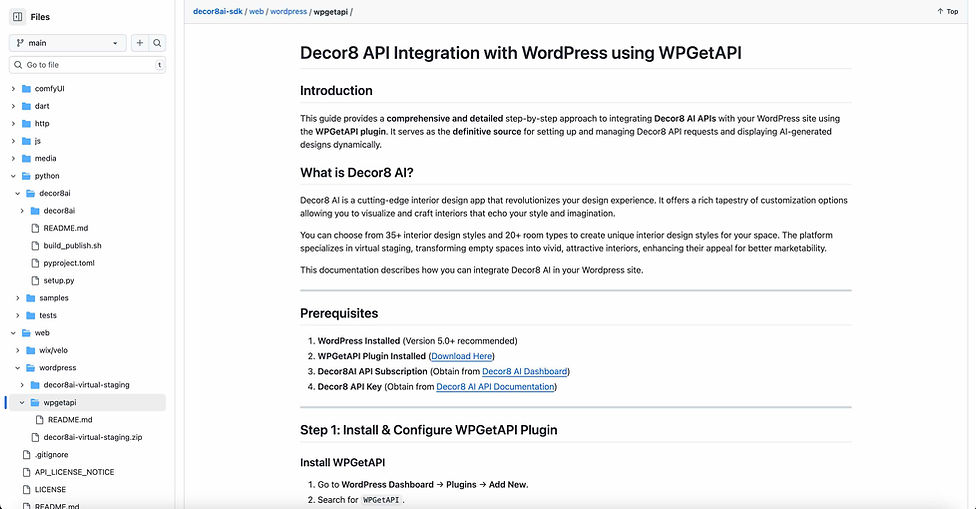Viewport: 976px width, 509px height.
Task: Click the js folder icon
Action: click(26, 141)
